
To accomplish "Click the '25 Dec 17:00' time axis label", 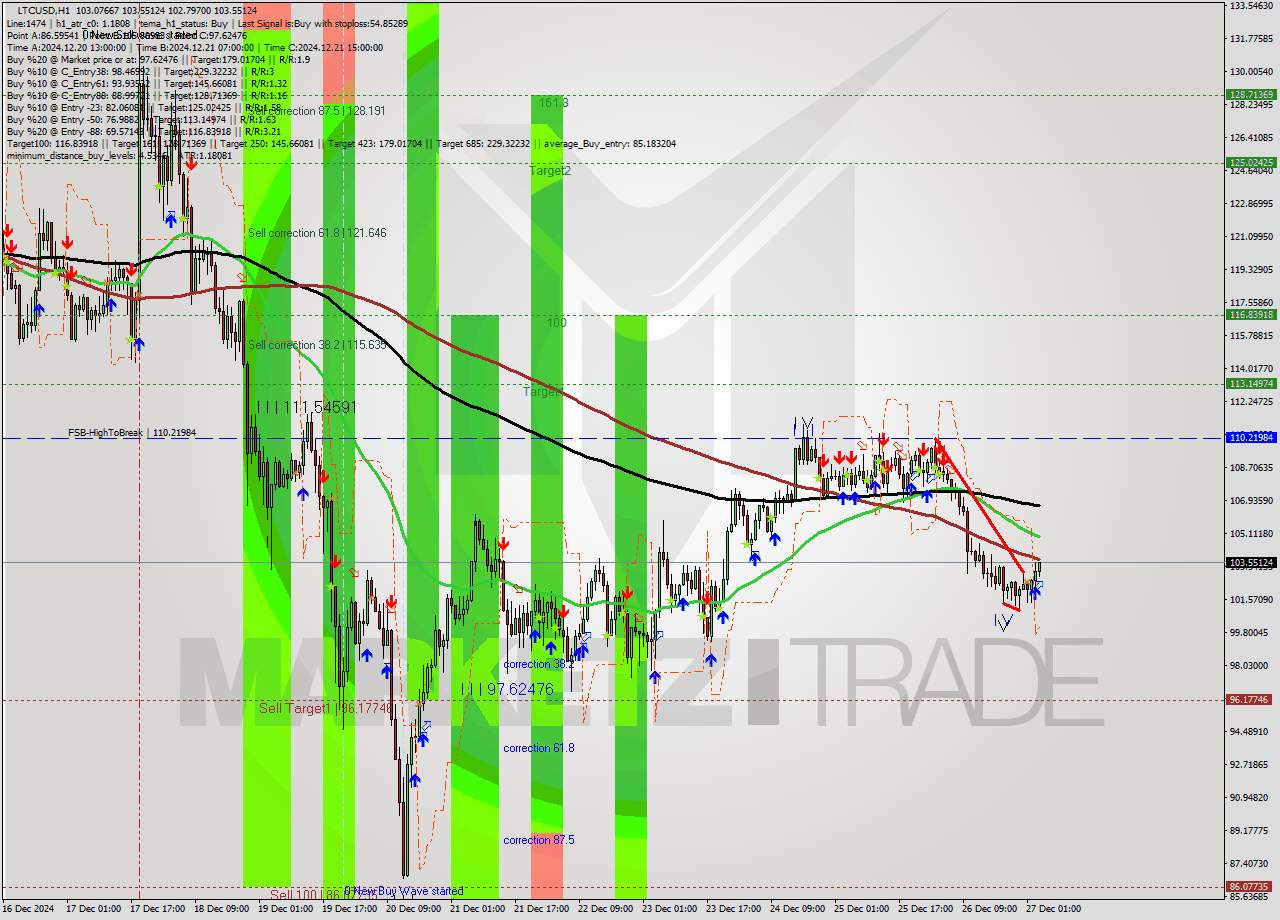I will tap(925, 909).
